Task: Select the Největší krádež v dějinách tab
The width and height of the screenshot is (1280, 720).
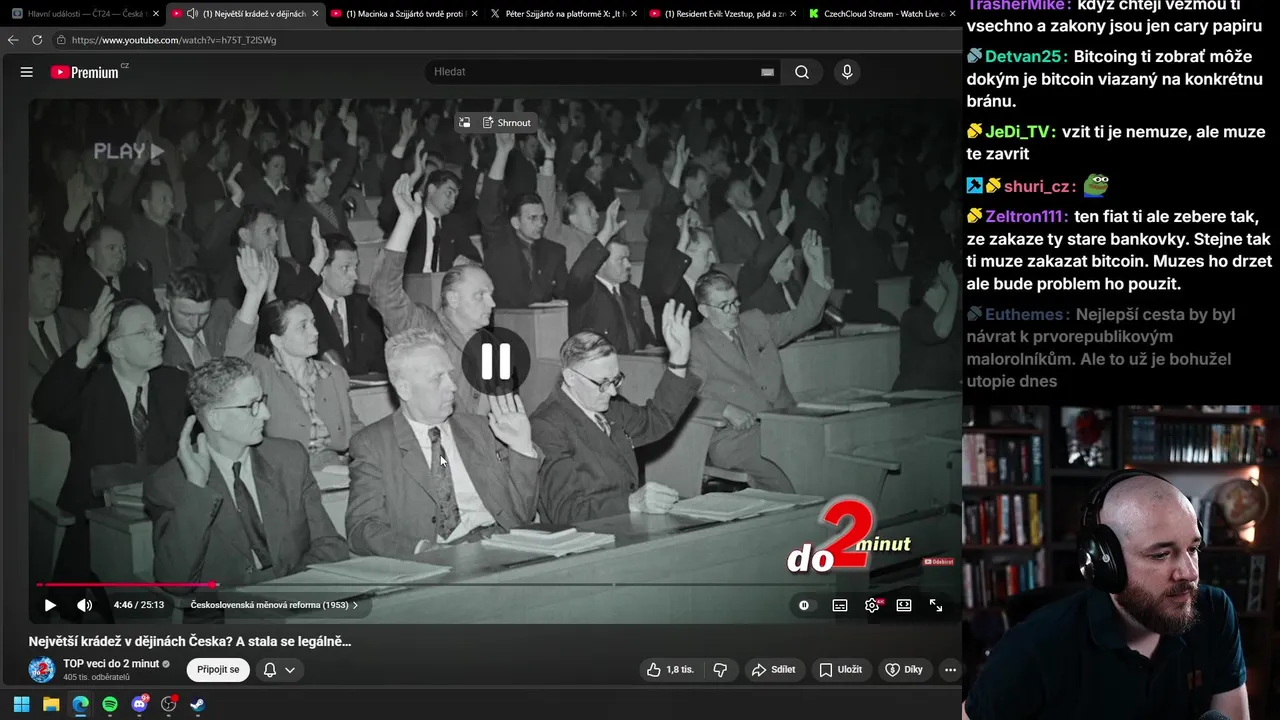Action: (x=247, y=13)
